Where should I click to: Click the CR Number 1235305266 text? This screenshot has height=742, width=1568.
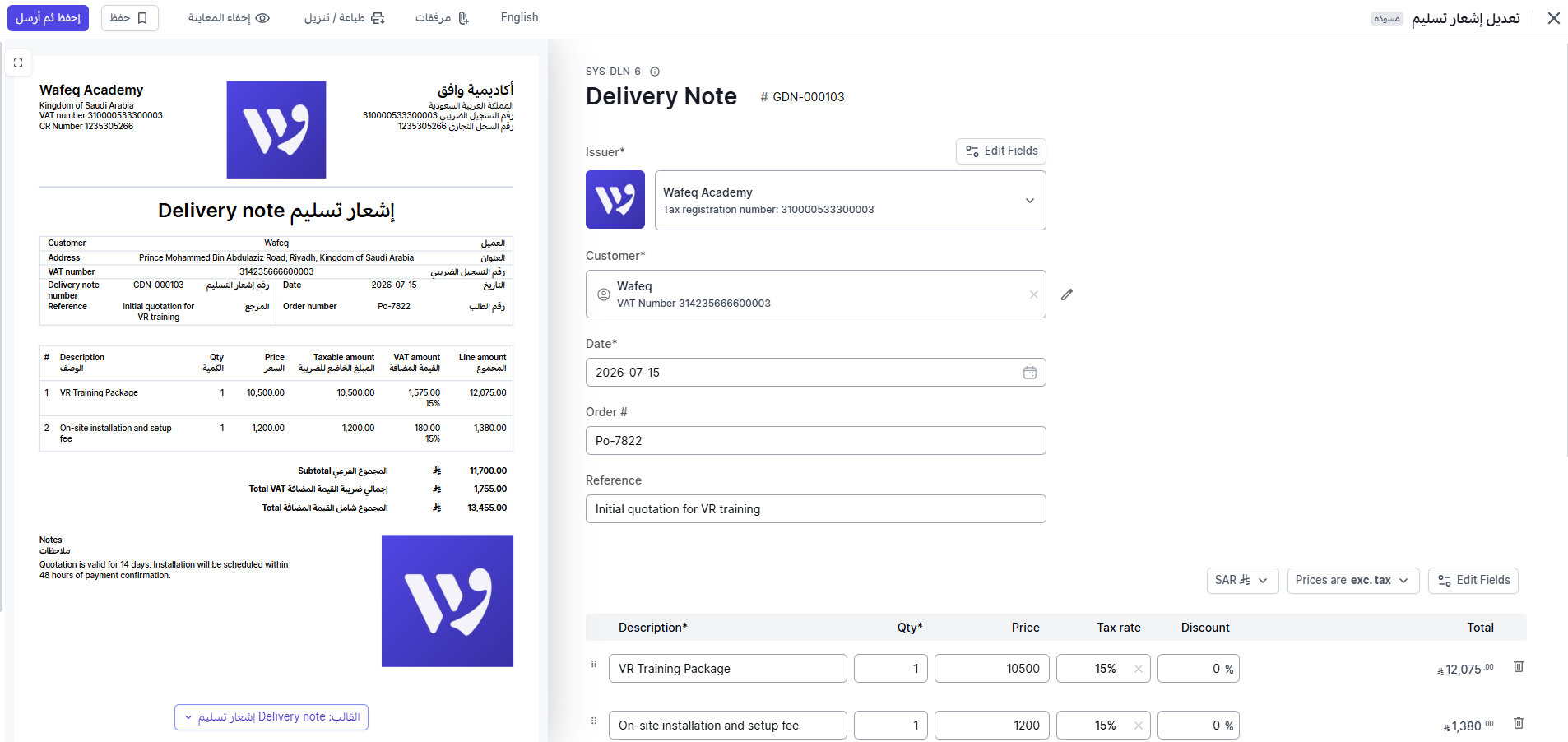tap(86, 127)
